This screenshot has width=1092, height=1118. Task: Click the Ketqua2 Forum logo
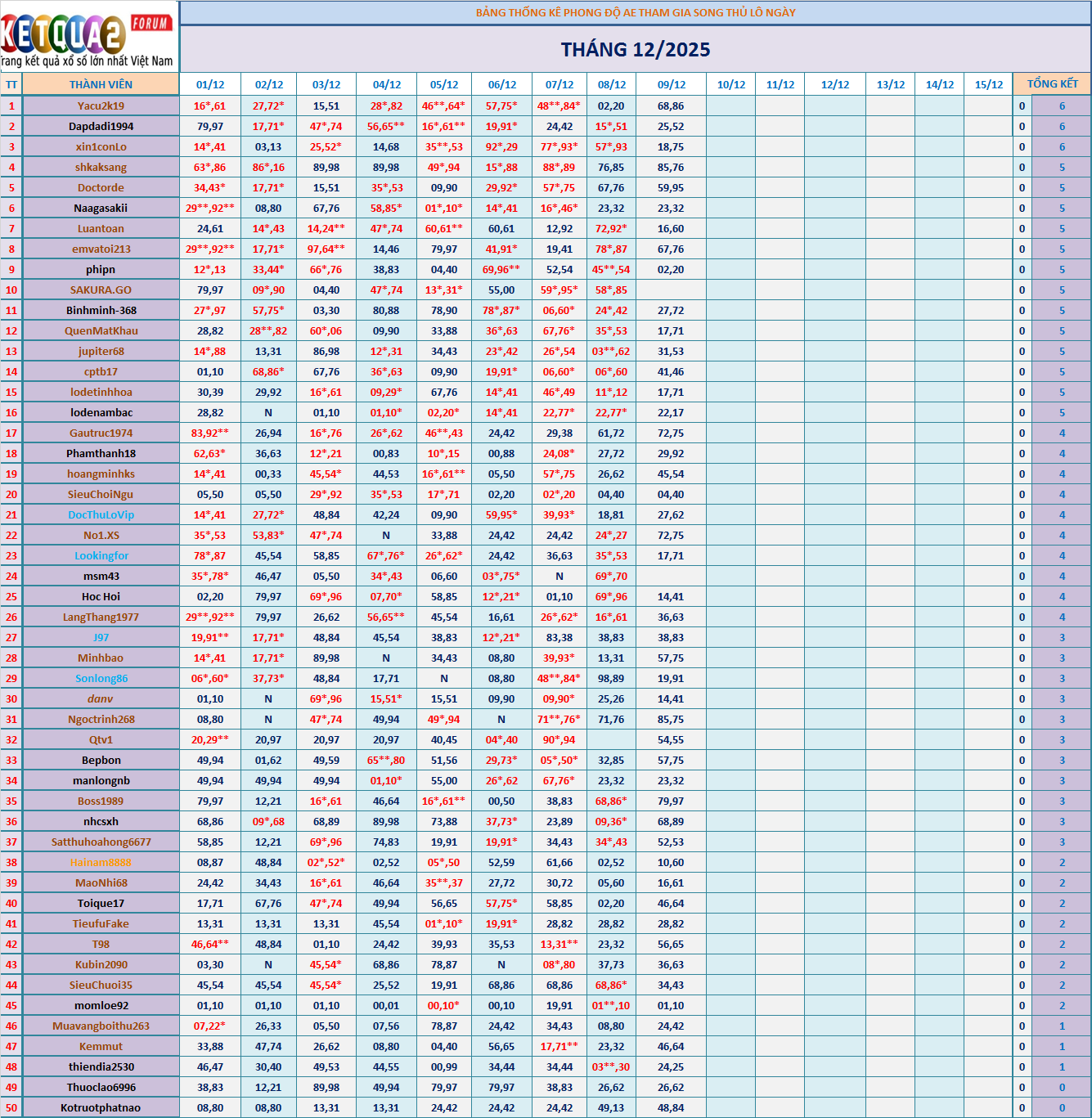pyautogui.click(x=88, y=36)
